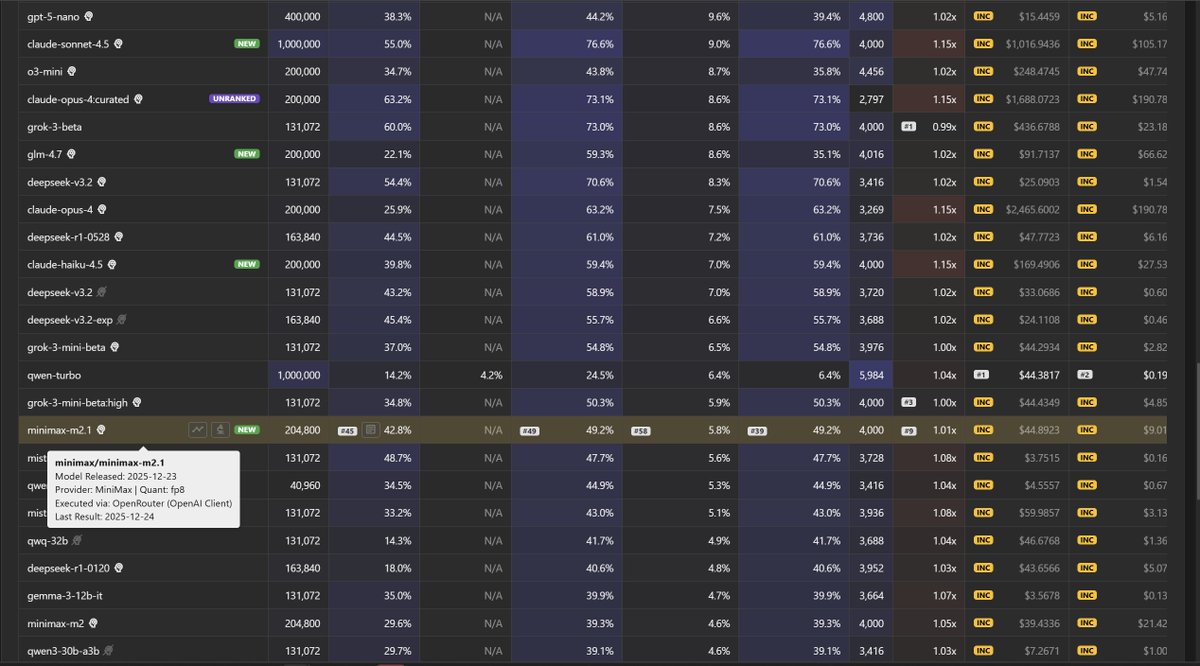Select the trend chart icon on minimax-m2.1 row
Image resolution: width=1200 pixels, height=666 pixels.
(198, 430)
